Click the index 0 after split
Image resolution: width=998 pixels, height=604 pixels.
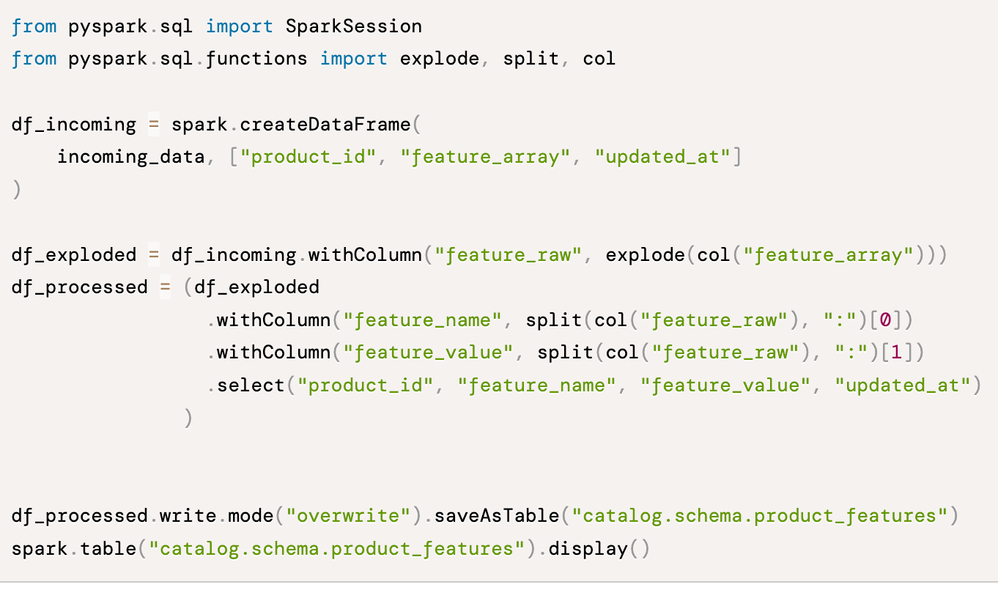click(x=885, y=320)
